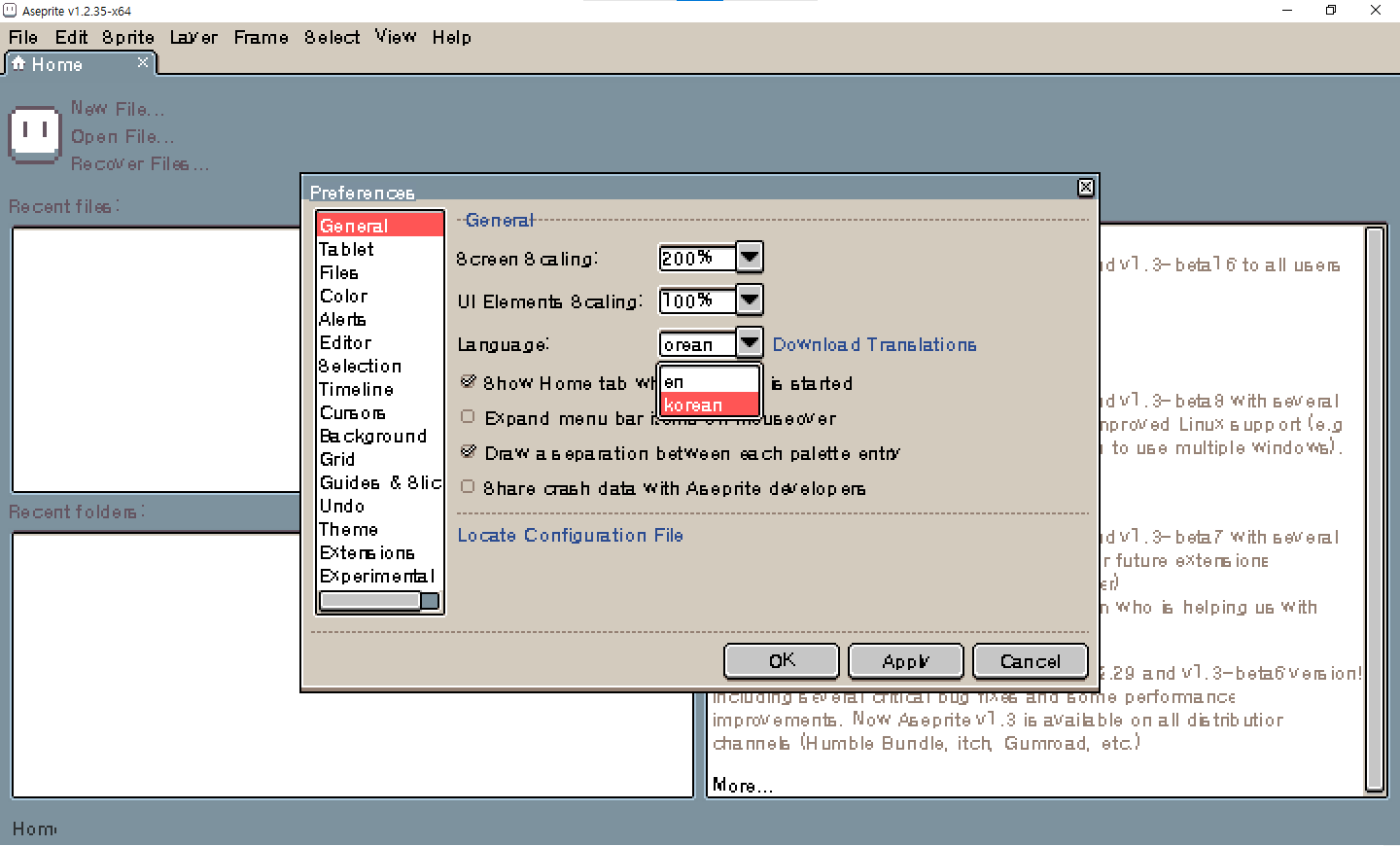1400x846 pixels.
Task: Select Theme preferences section
Action: 380,529
